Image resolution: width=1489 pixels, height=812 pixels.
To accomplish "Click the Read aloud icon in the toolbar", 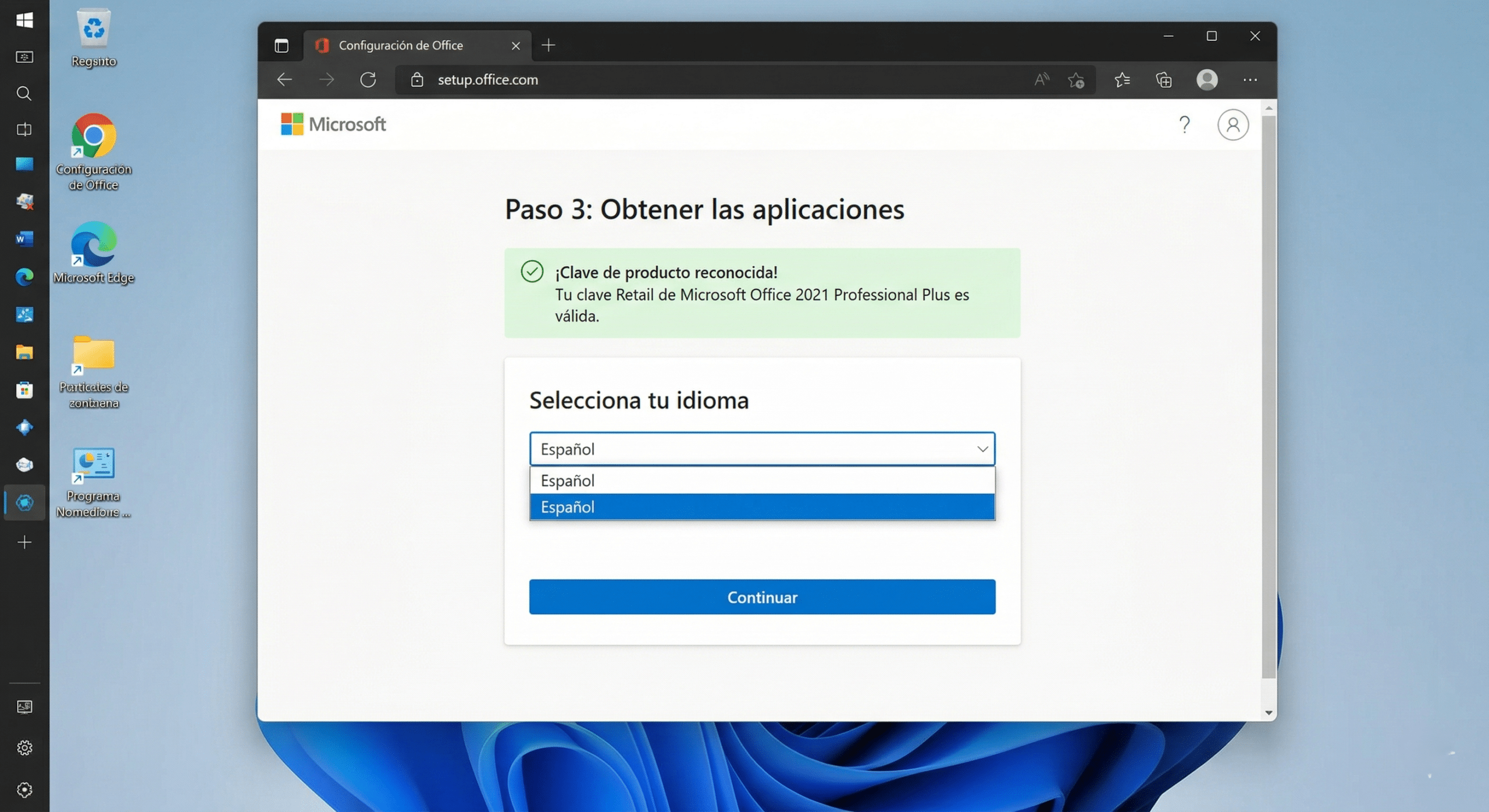I will click(1041, 80).
